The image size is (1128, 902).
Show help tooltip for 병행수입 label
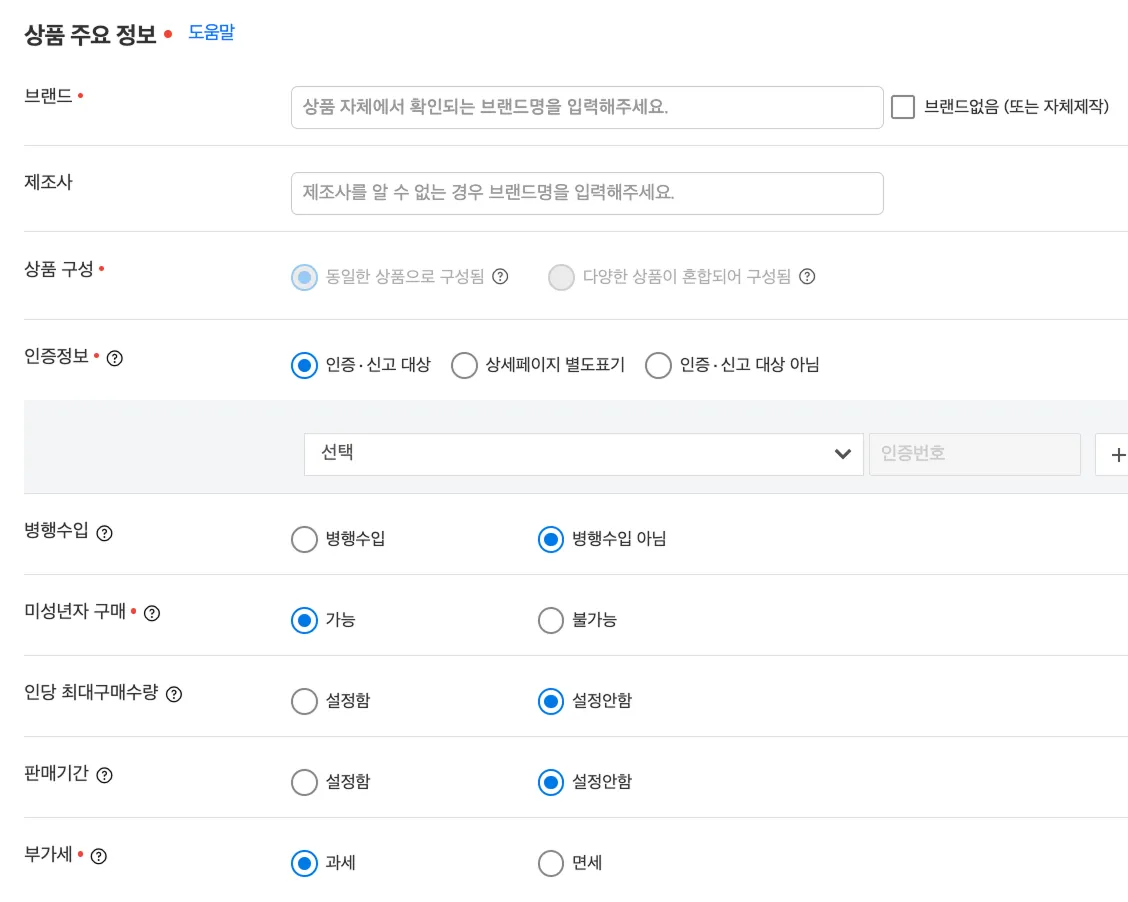[104, 533]
